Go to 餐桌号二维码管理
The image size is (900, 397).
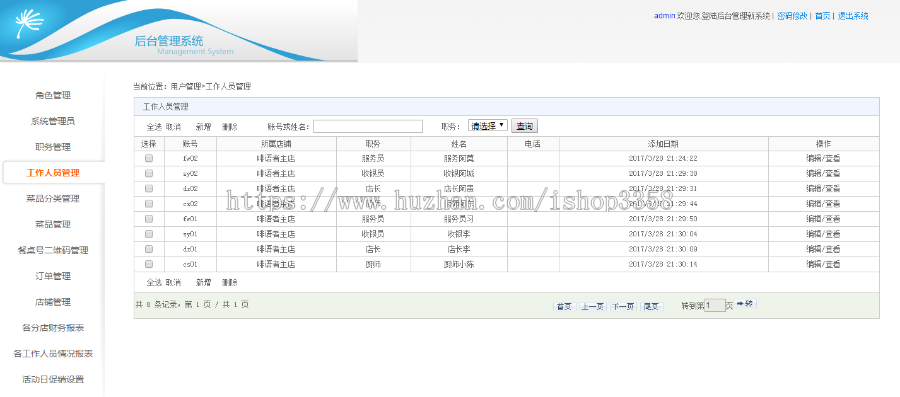[53, 250]
